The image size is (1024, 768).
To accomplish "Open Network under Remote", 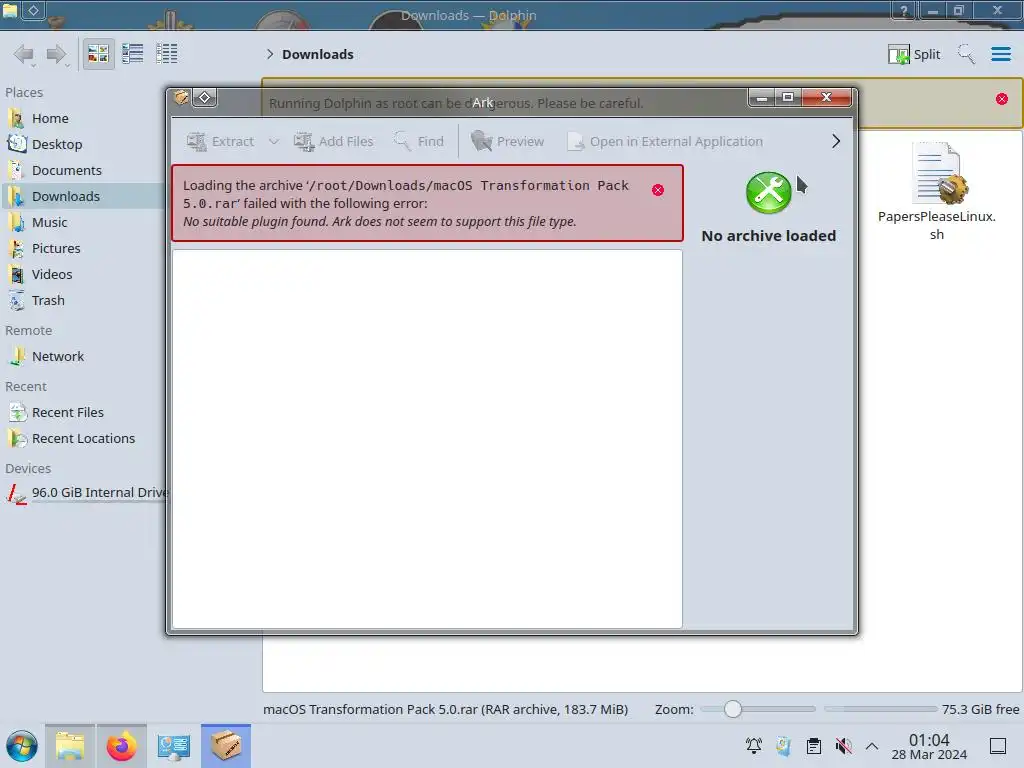I will point(82,357).
